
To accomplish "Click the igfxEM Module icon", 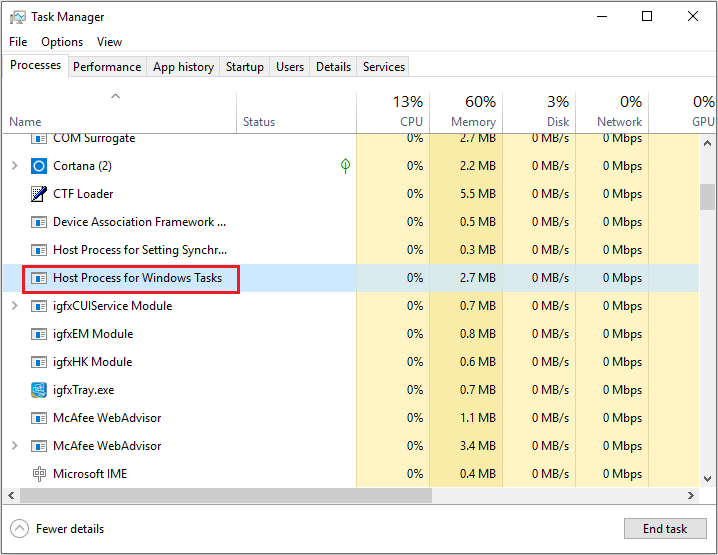I will tap(39, 334).
